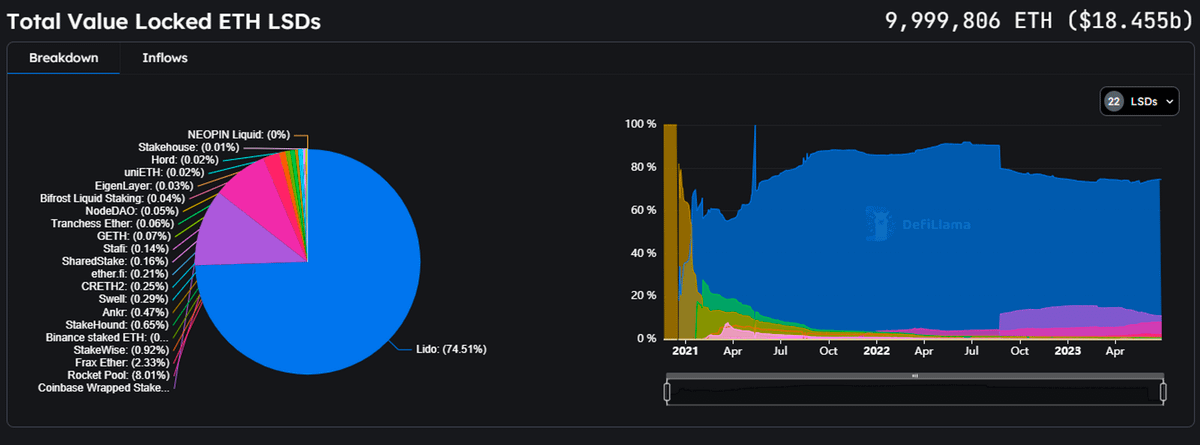1200x445 pixels.
Task: Click the 2022 marker on time axis
Action: pos(877,352)
